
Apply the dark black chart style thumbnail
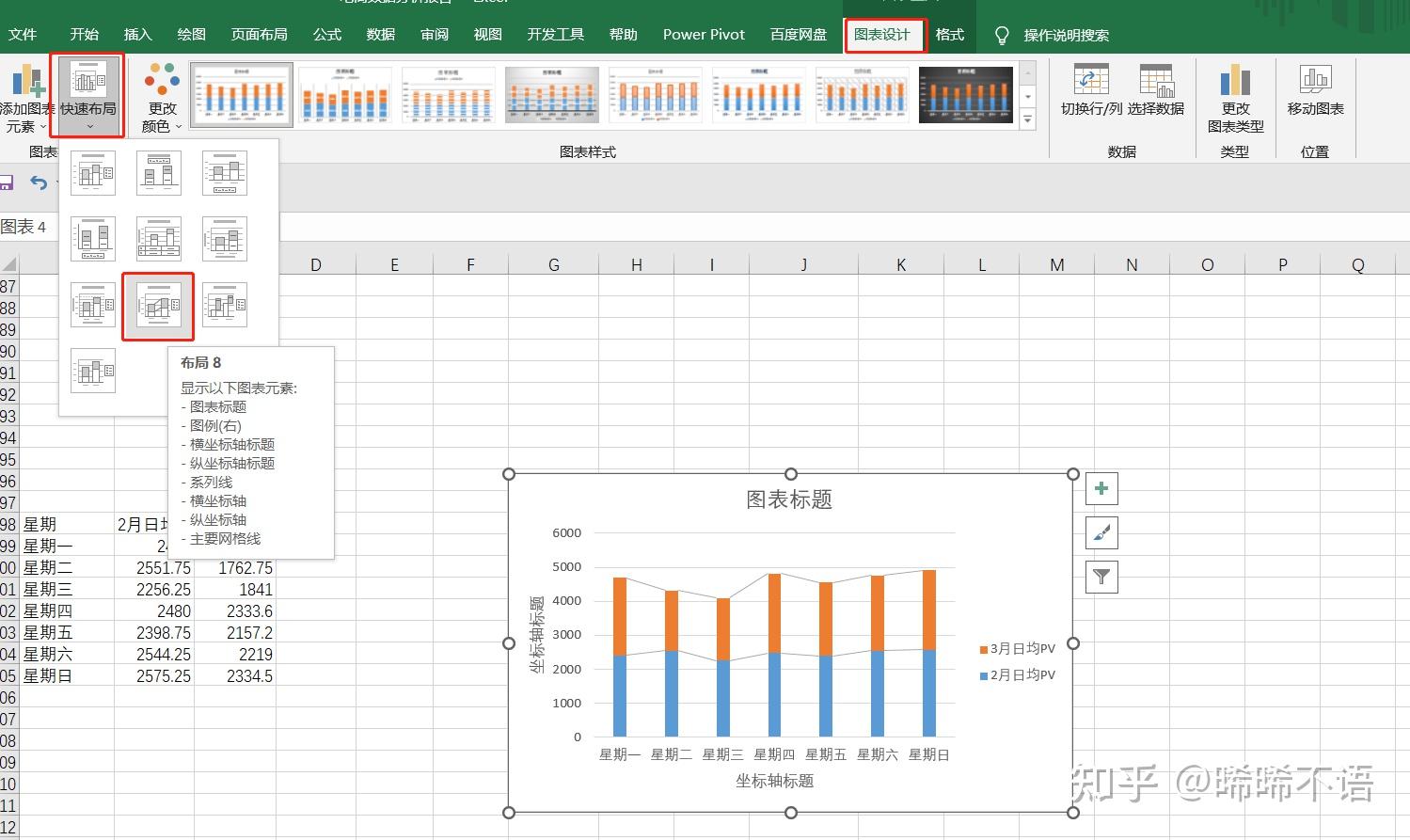966,95
